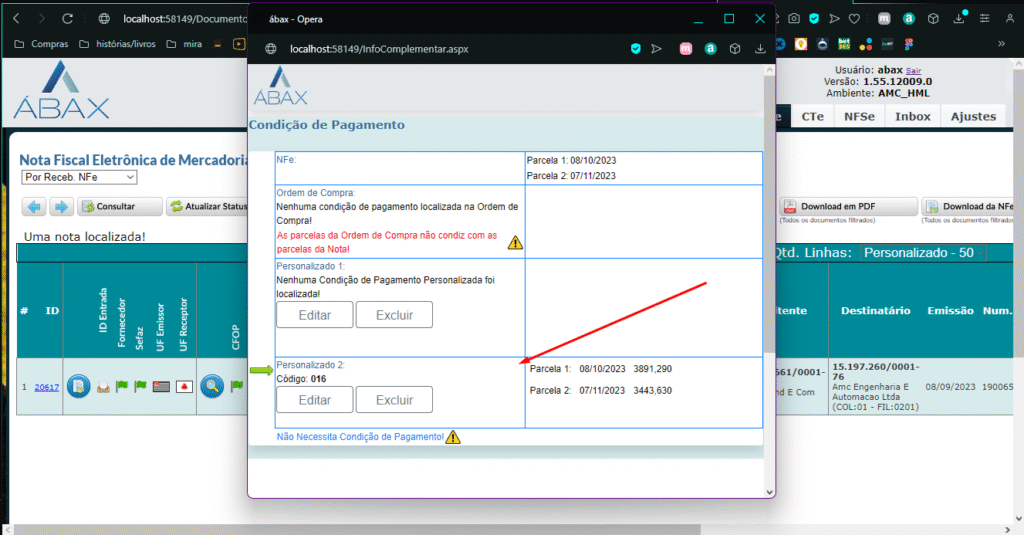1024x535 pixels.
Task: Open the Inbox tab
Action: 912,117
